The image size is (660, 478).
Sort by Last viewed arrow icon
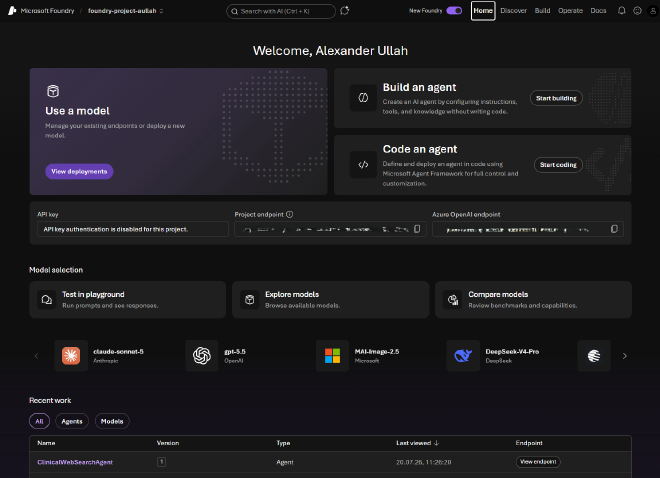(x=436, y=443)
